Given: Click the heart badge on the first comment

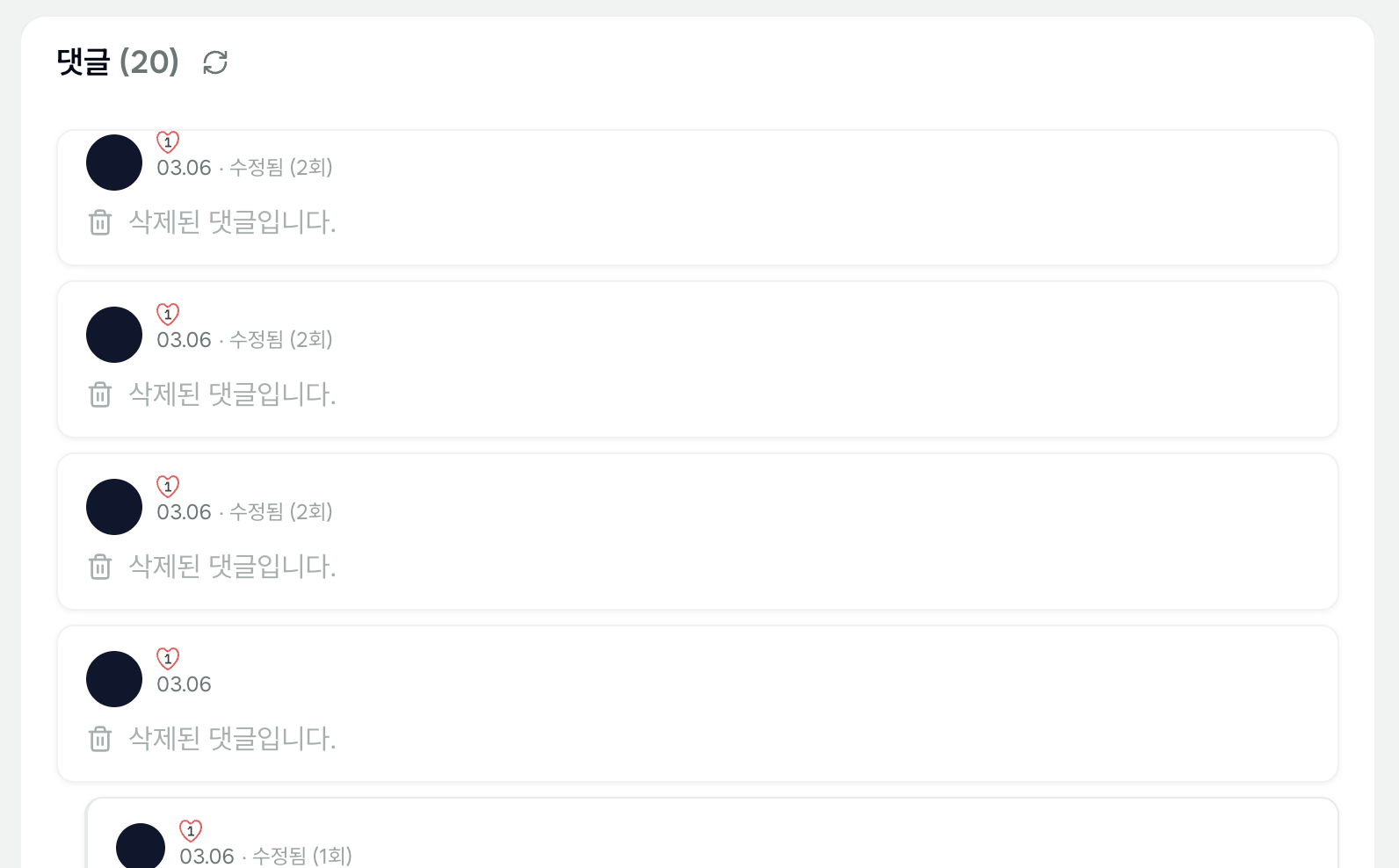Looking at the screenshot, I should (x=168, y=141).
